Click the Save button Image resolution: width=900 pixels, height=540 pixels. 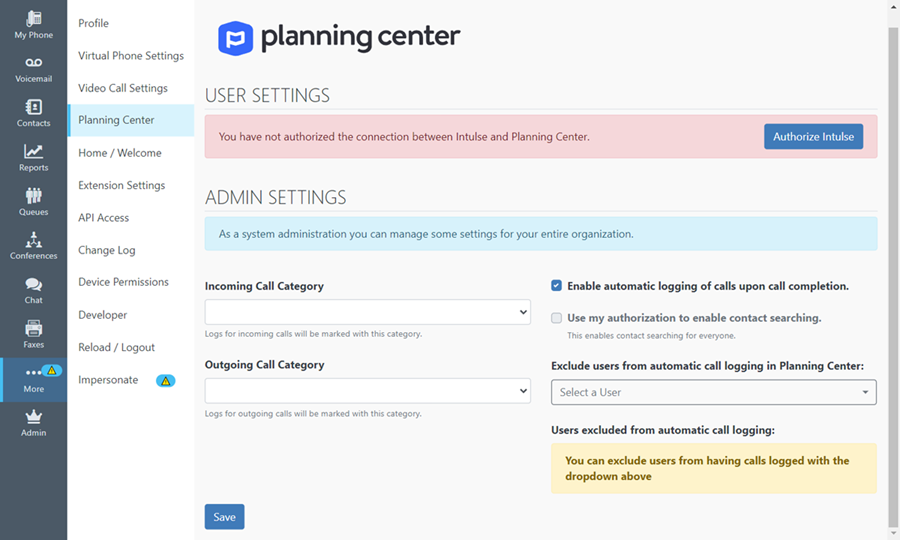pos(224,516)
